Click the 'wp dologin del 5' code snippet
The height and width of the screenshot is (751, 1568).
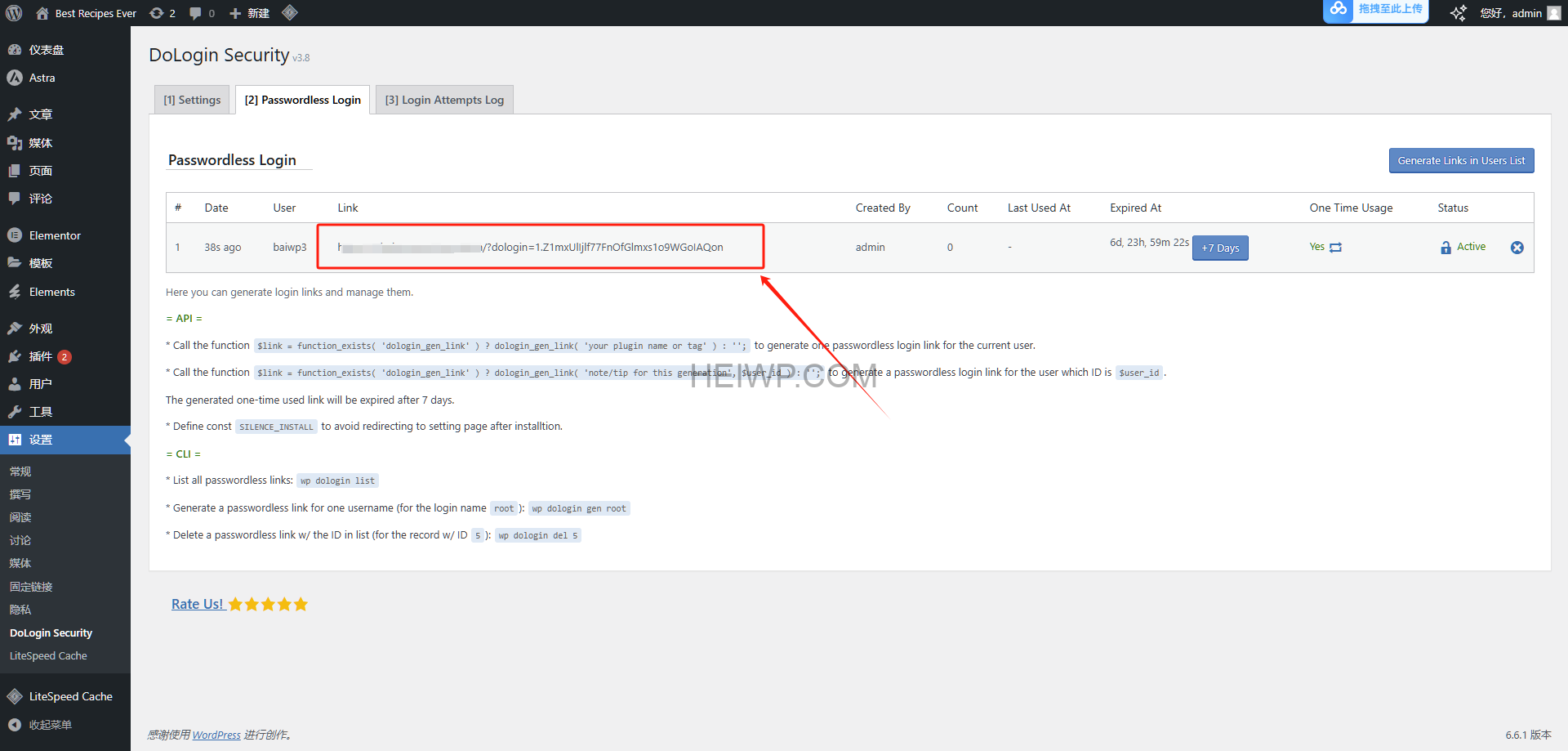(x=538, y=535)
